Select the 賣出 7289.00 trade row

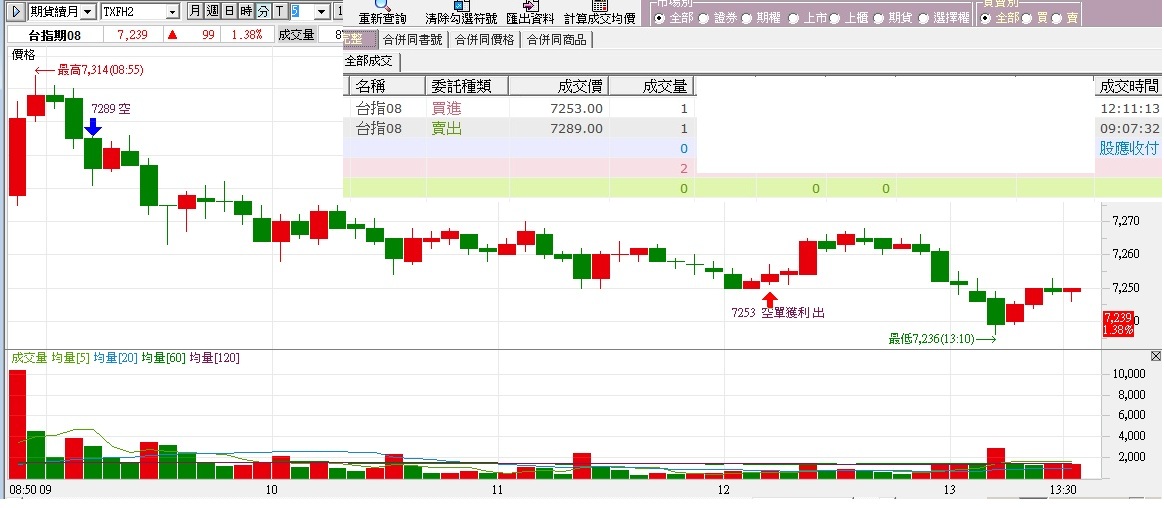coord(520,128)
